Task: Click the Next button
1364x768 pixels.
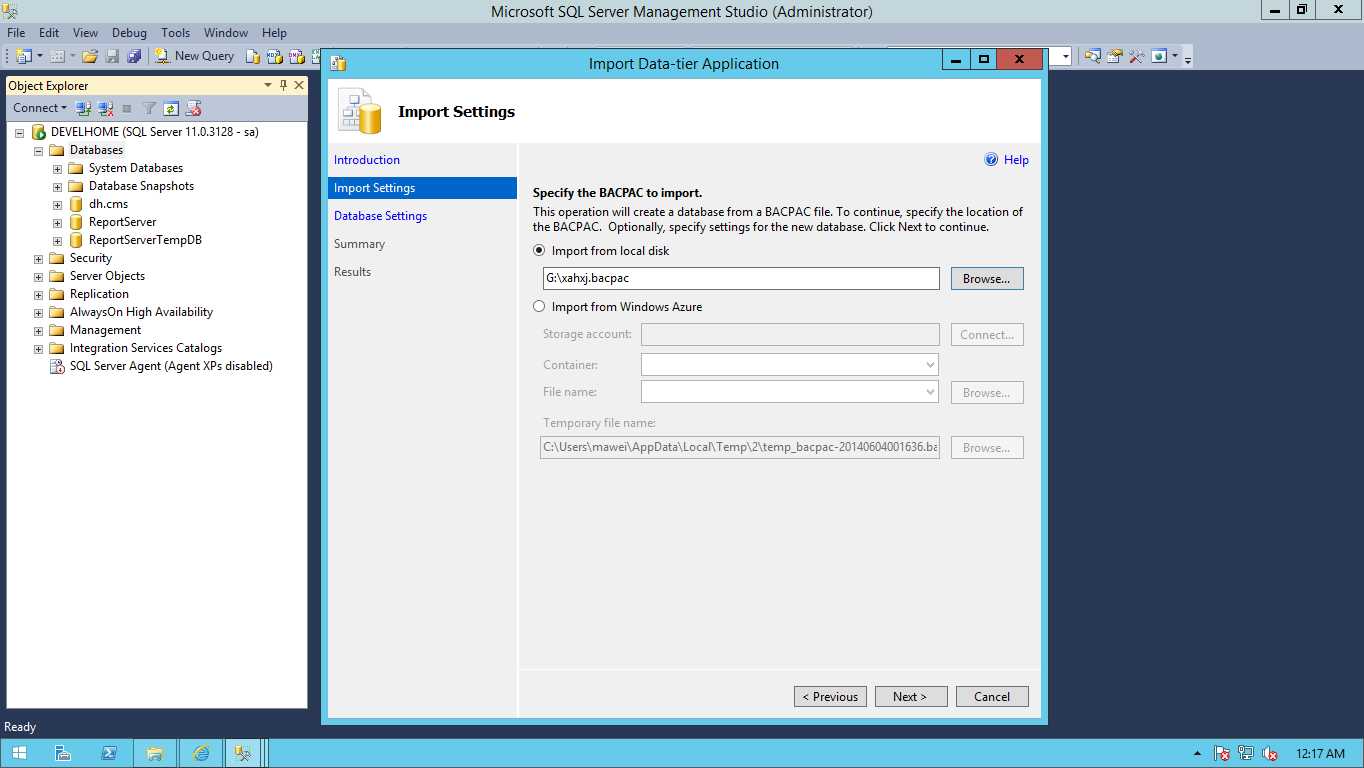Action: coord(911,697)
